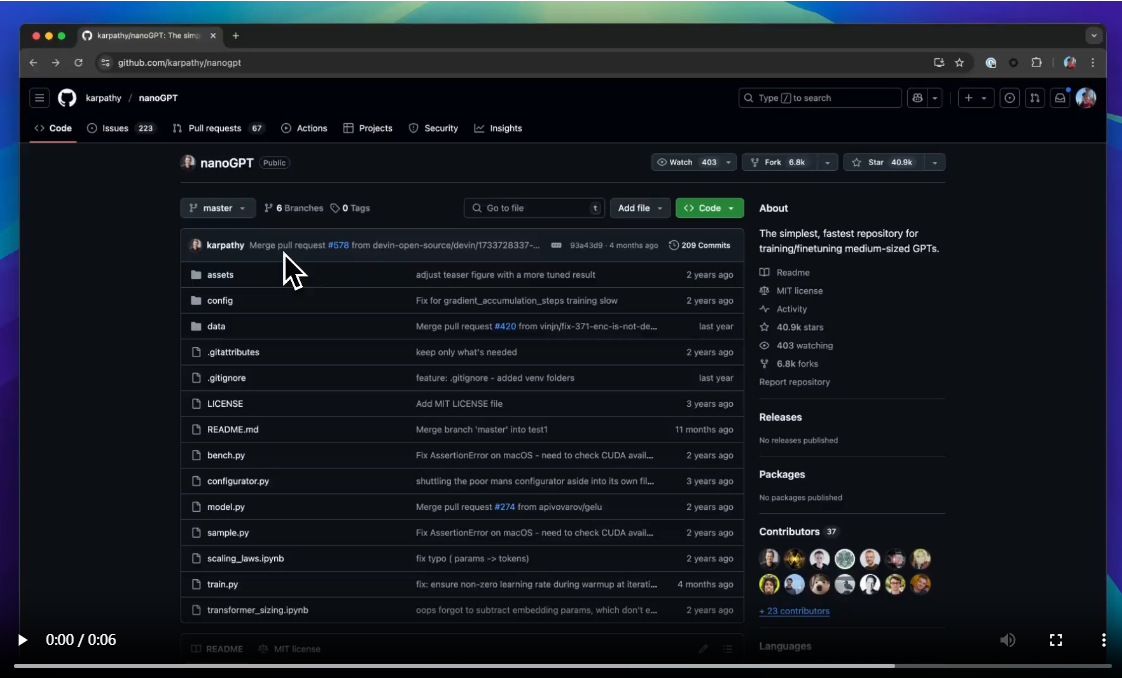
Task: Toggle fullscreen video mode
Action: (1055, 640)
